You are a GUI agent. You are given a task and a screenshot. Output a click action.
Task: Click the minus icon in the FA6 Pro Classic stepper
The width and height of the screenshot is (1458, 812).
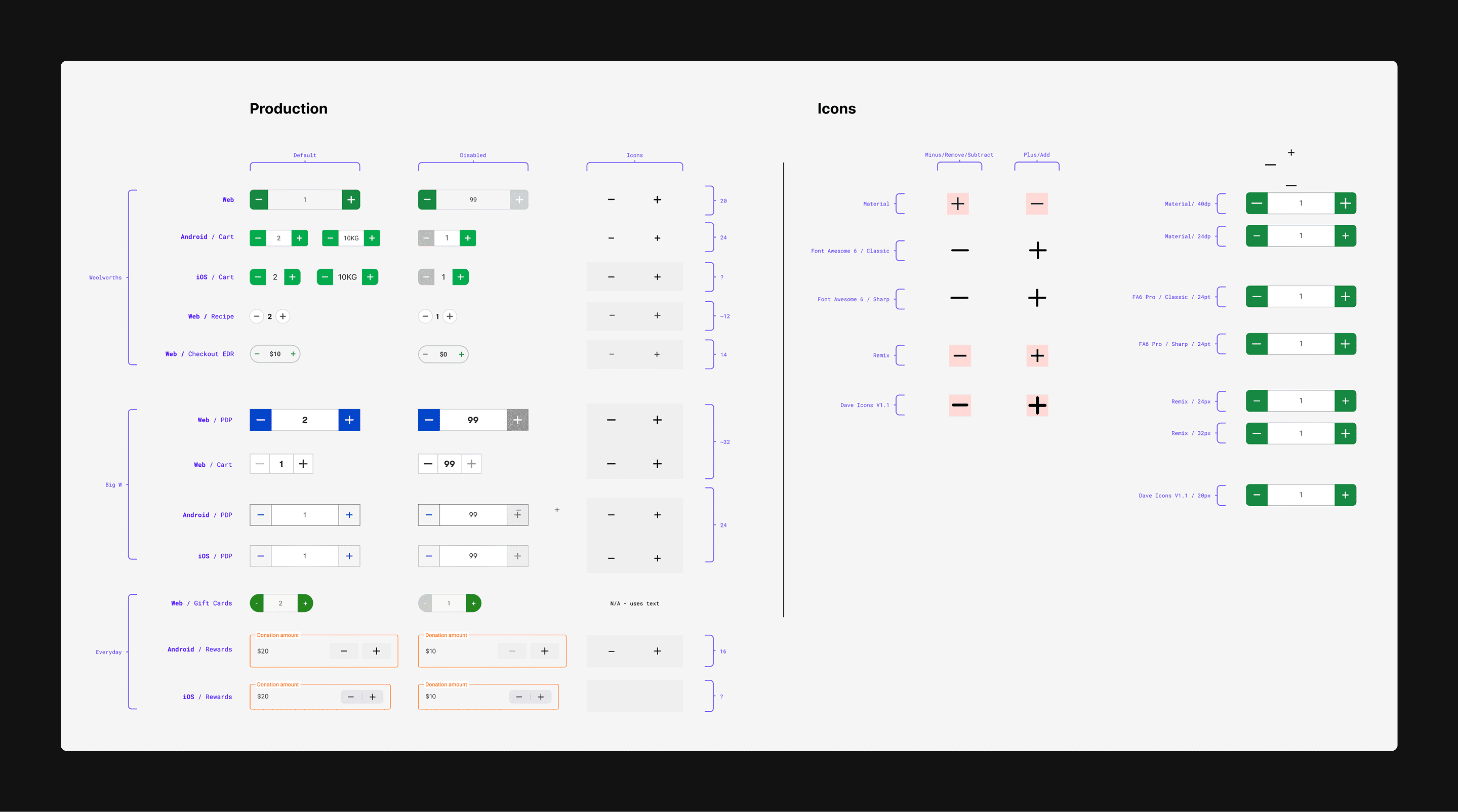pos(1256,296)
